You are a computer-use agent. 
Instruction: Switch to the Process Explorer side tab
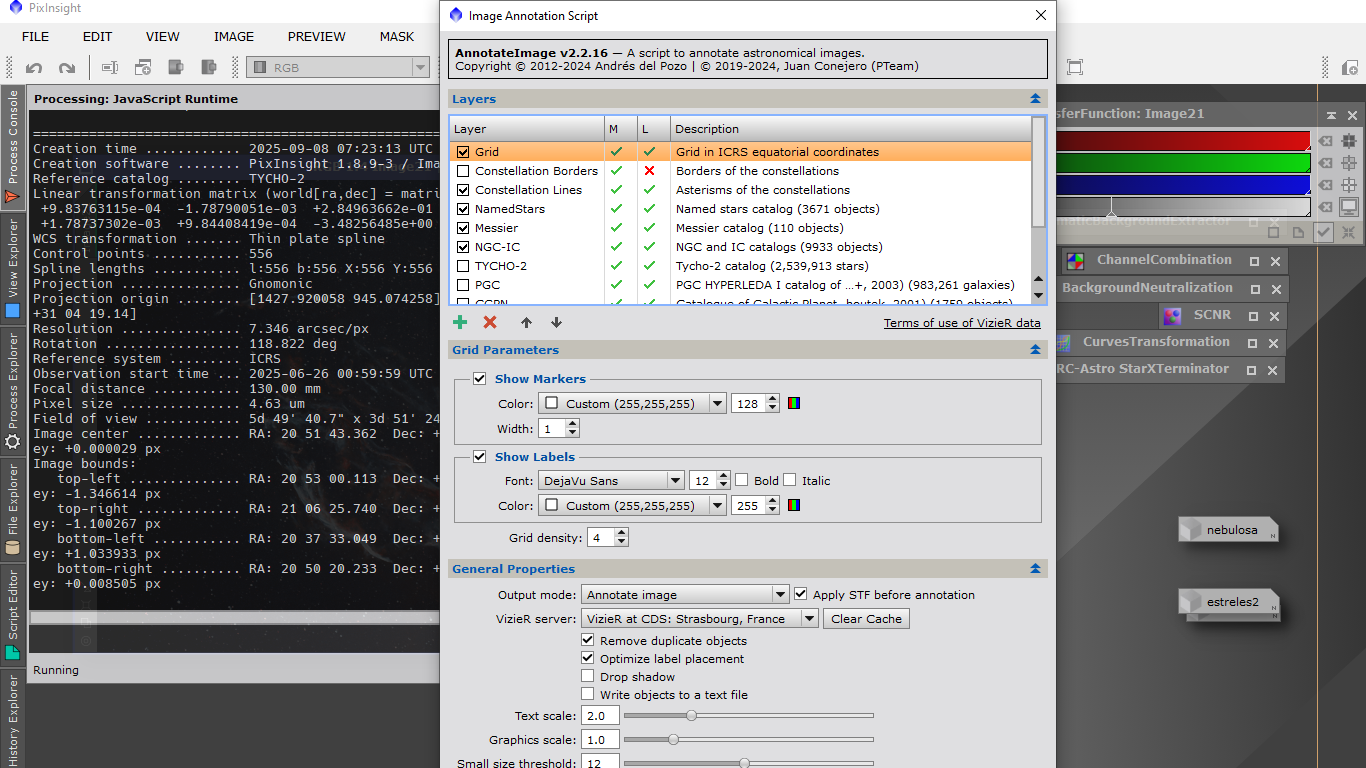click(x=13, y=393)
